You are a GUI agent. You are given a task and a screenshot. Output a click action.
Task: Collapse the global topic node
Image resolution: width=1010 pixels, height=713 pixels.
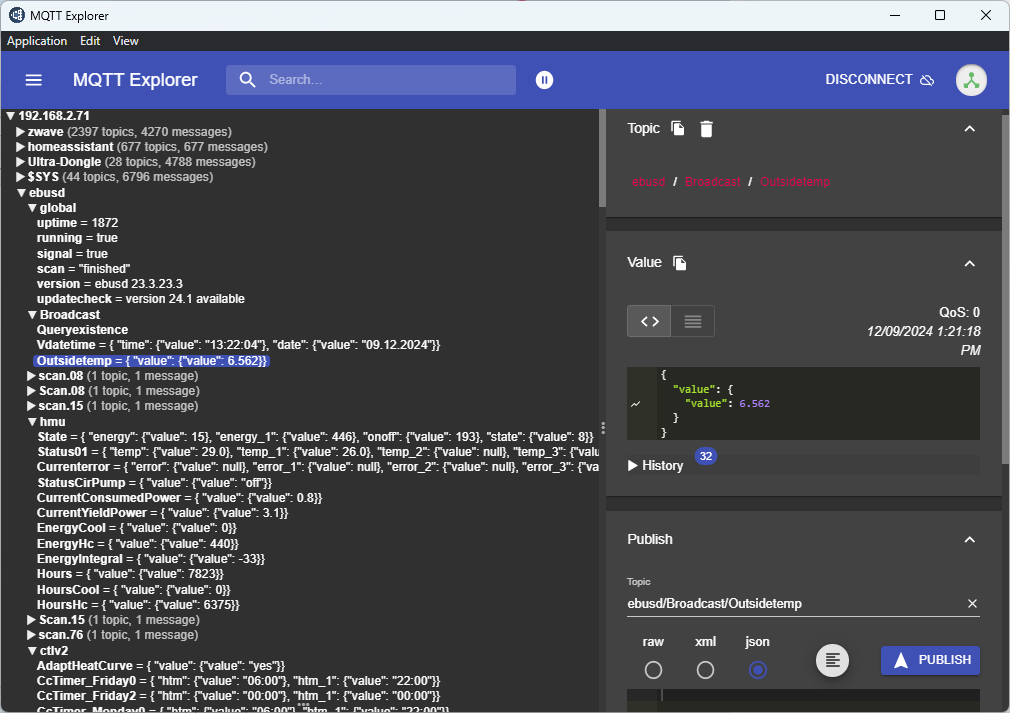(x=32, y=208)
